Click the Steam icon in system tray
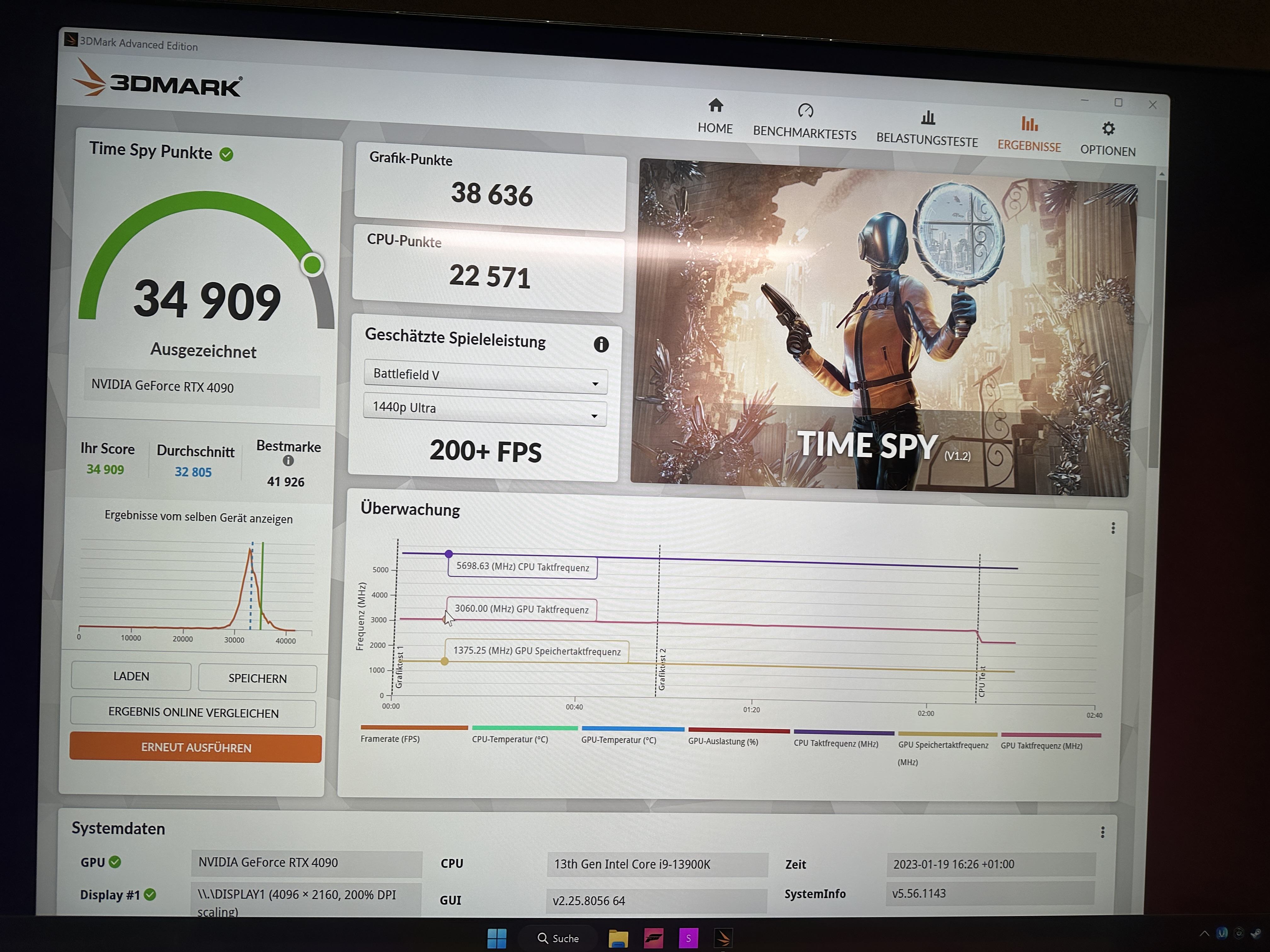 [x=1256, y=933]
